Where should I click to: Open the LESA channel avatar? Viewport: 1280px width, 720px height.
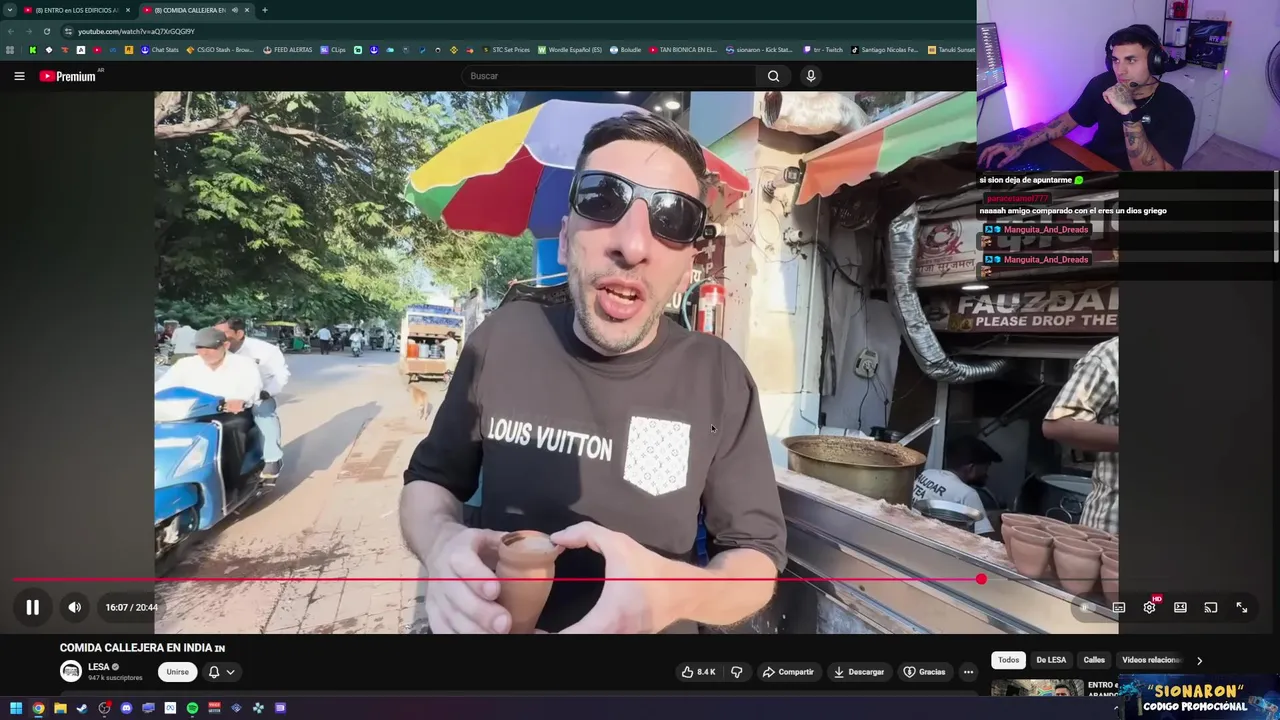pos(70,672)
